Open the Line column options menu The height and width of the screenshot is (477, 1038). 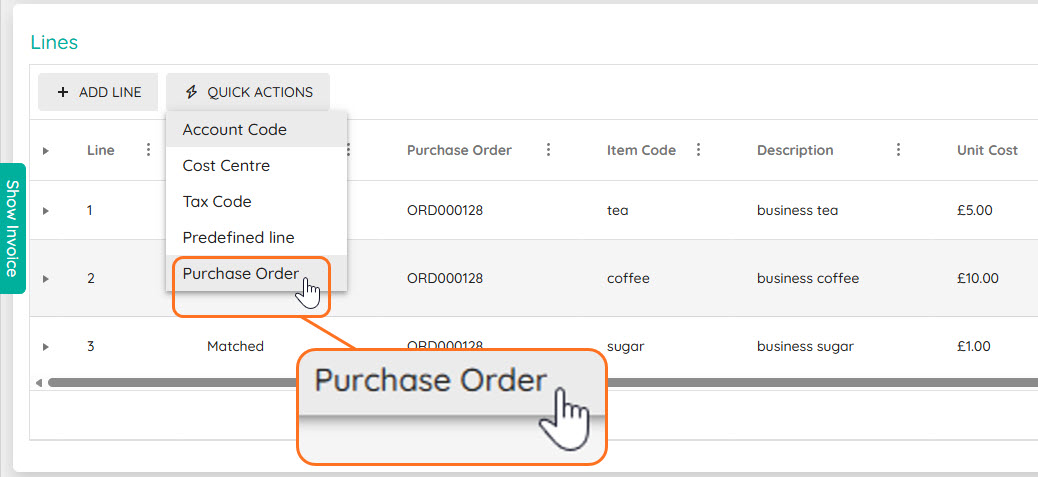tap(148, 150)
